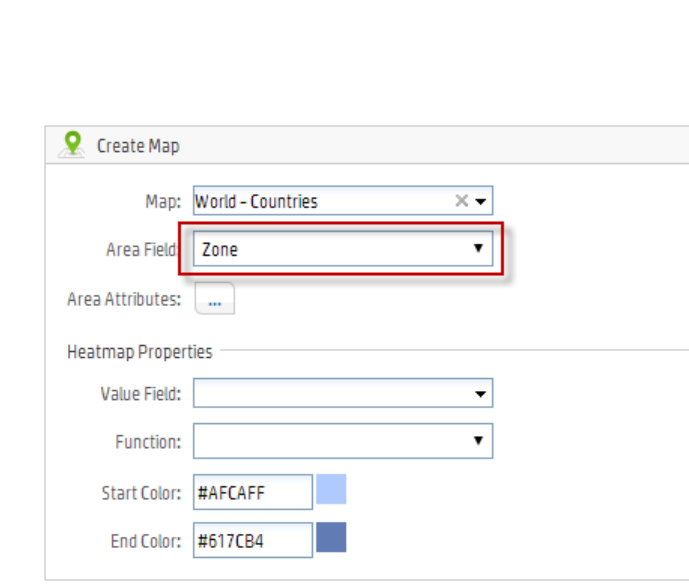Screen dimensions: 689x587
Task: Expand the Value Field dropdown arrow
Action: 479,394
